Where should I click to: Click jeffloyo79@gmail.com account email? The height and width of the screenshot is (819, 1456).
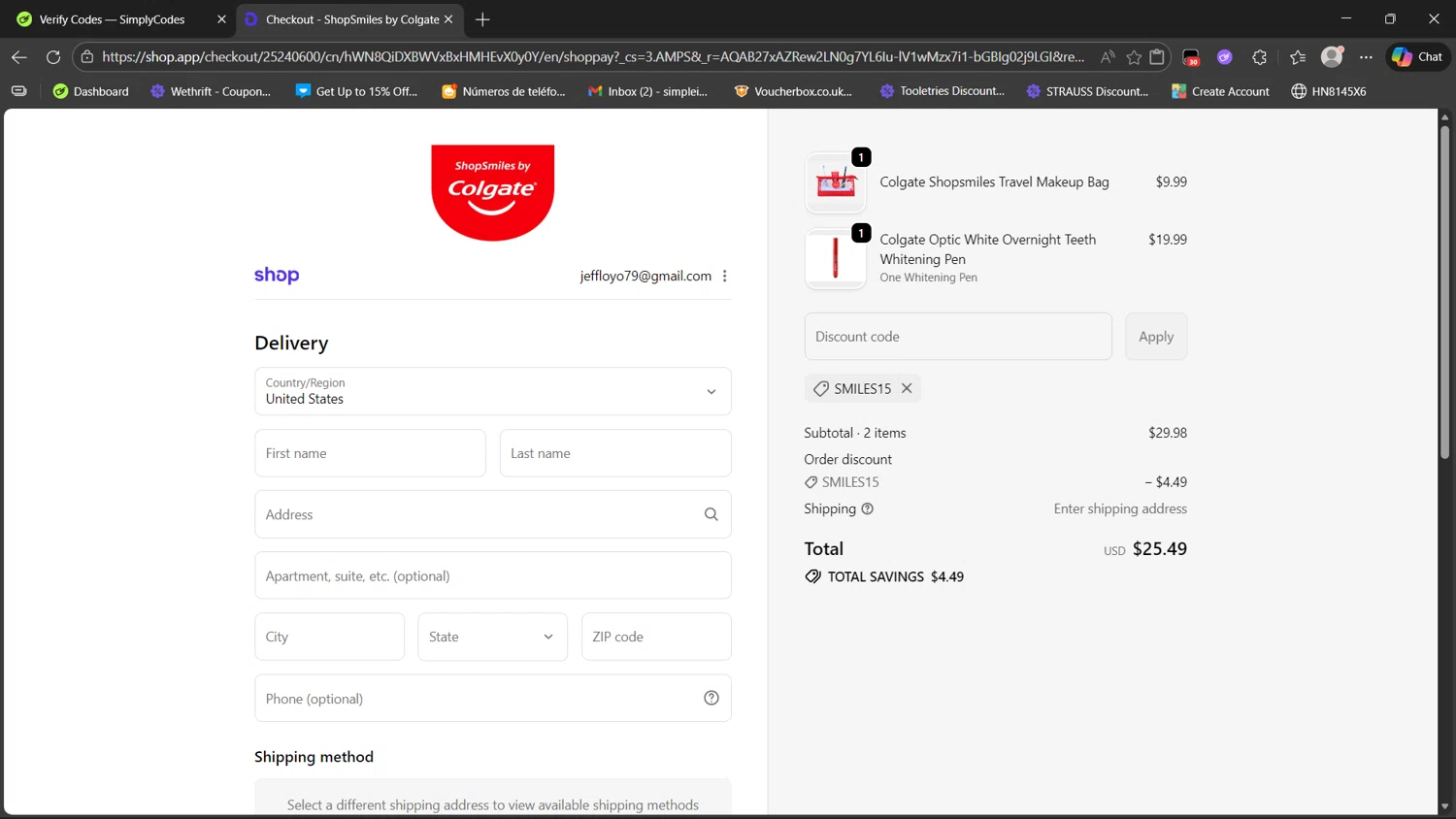645,276
